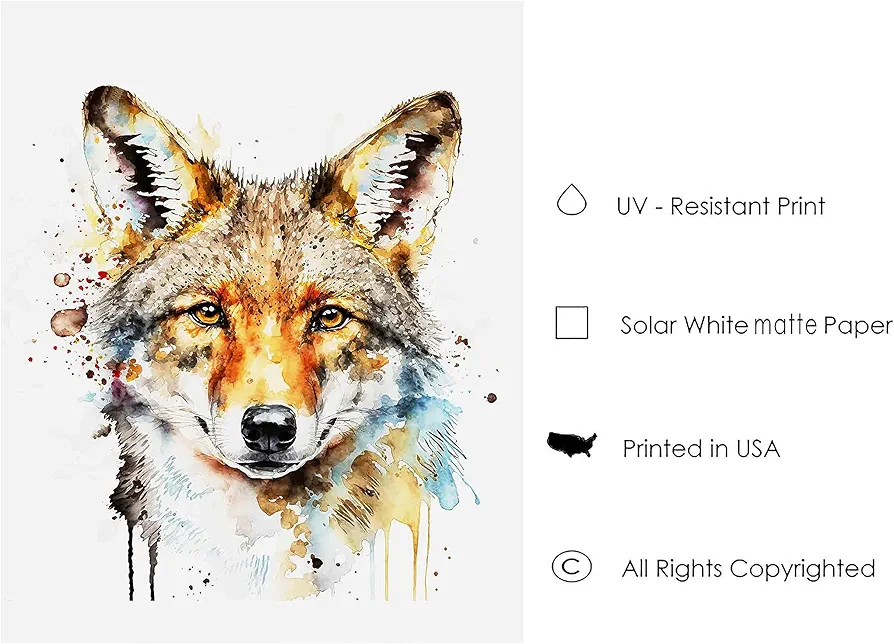Screen dimensions: 894x644
Task: Select the 'UV - Resistant Print' text
Action: pos(720,206)
